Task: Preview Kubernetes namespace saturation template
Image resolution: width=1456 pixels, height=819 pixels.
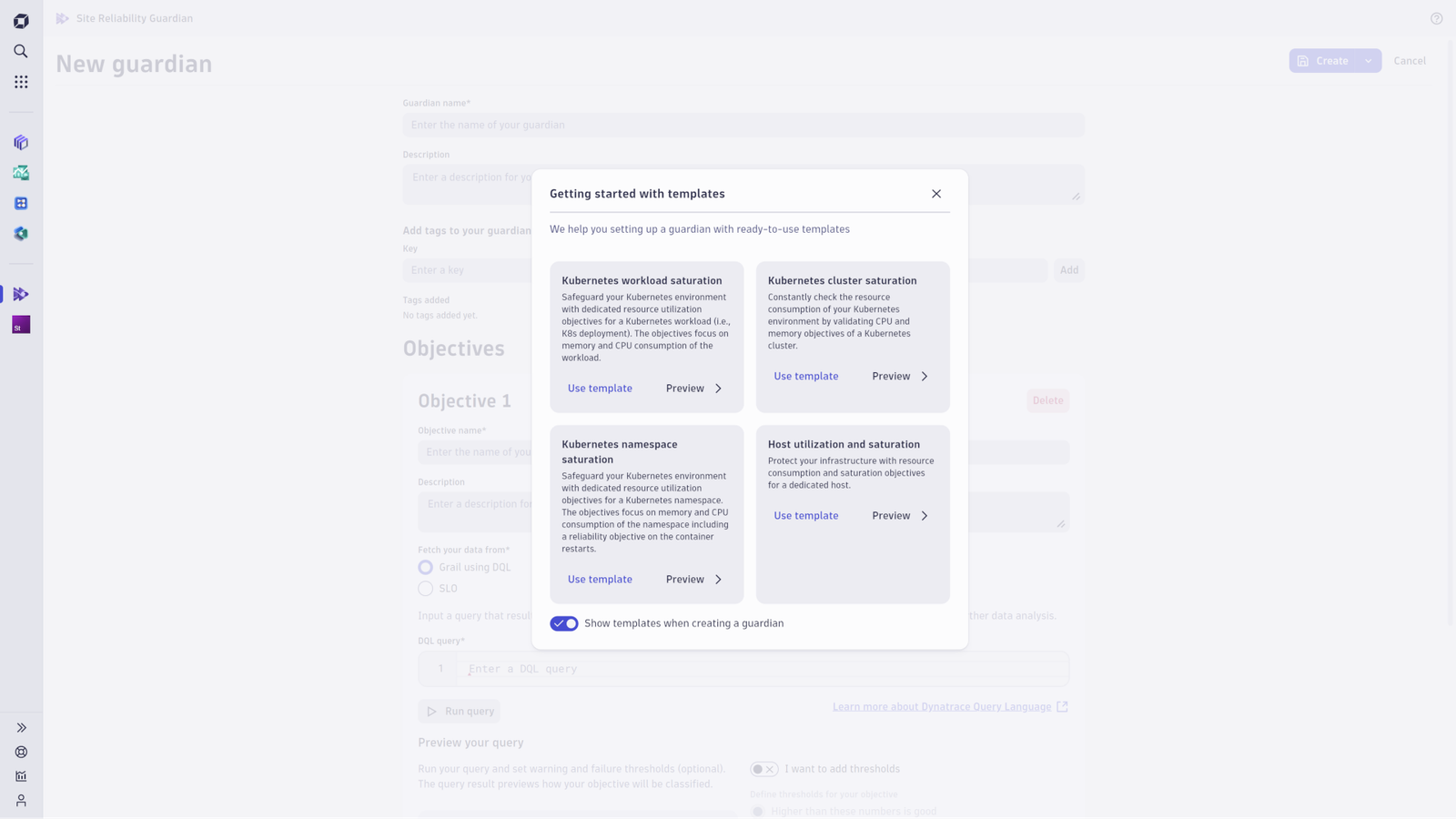Action: (694, 580)
